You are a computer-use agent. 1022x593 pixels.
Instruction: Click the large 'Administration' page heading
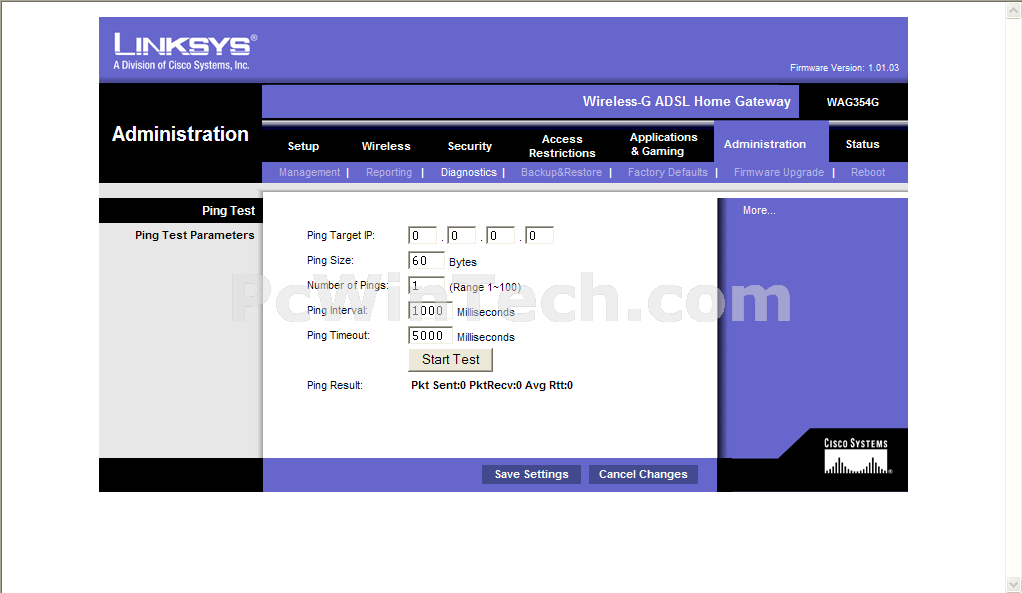181,134
